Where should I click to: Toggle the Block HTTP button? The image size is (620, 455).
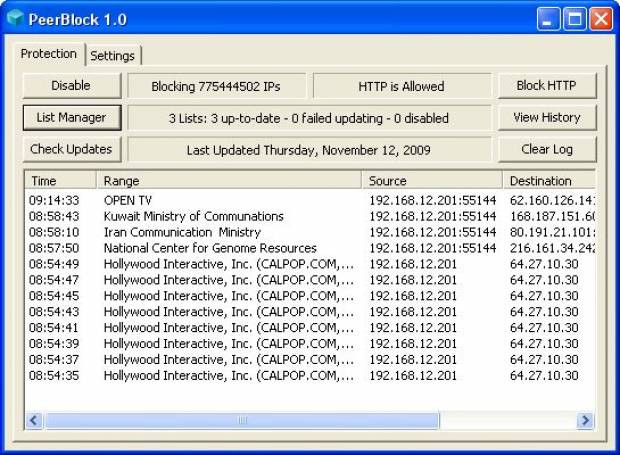click(547, 86)
